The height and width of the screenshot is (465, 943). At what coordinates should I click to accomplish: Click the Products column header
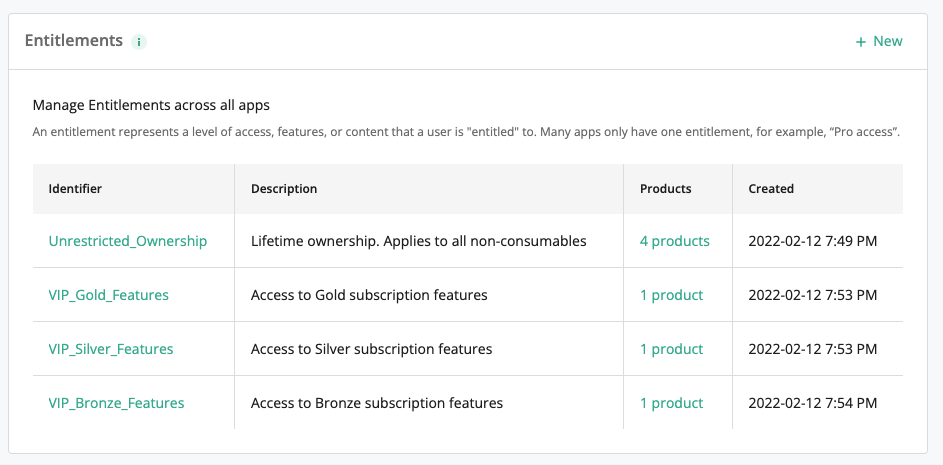[666, 188]
